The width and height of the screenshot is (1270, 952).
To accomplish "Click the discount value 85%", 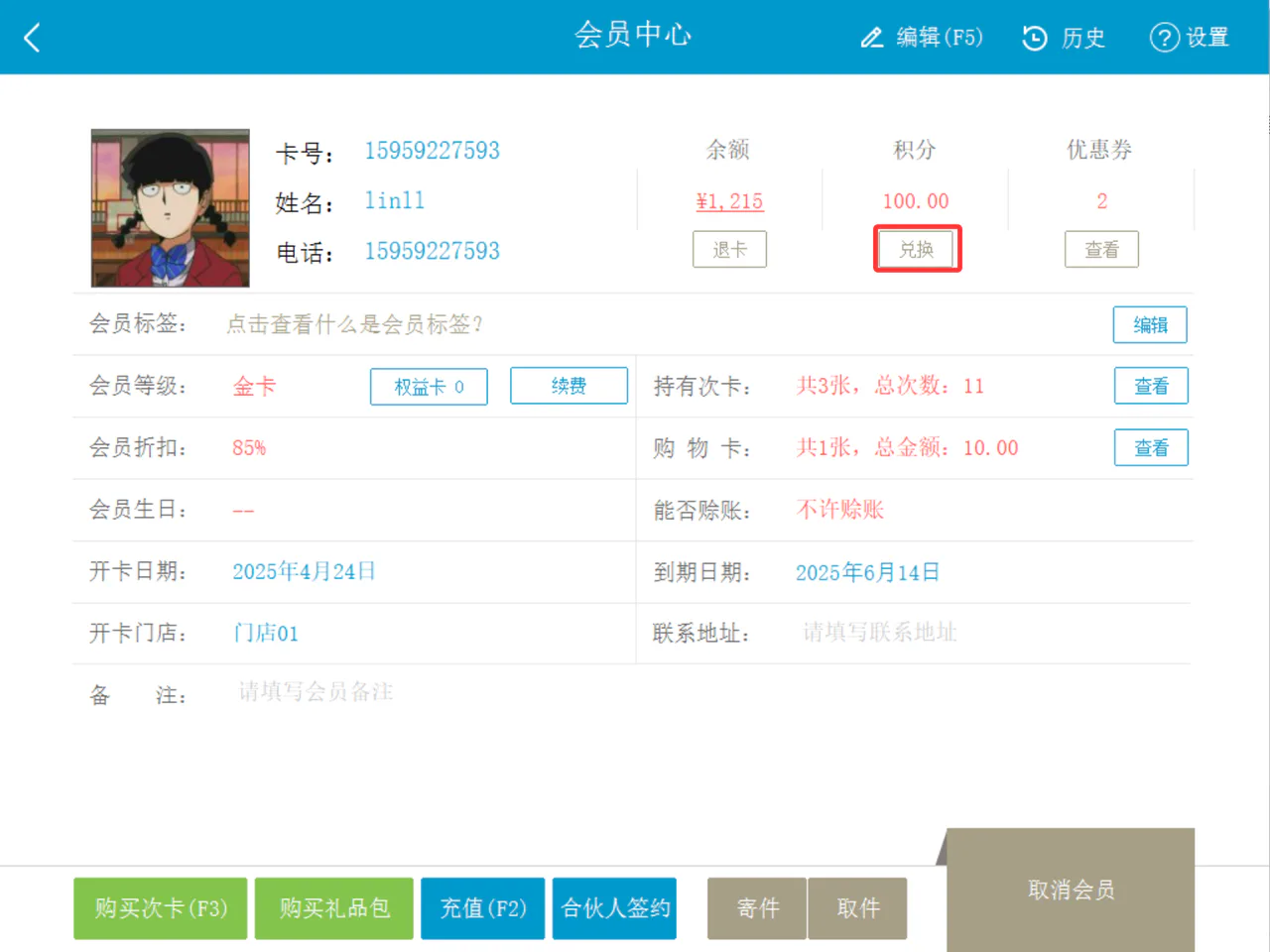I will tap(249, 448).
